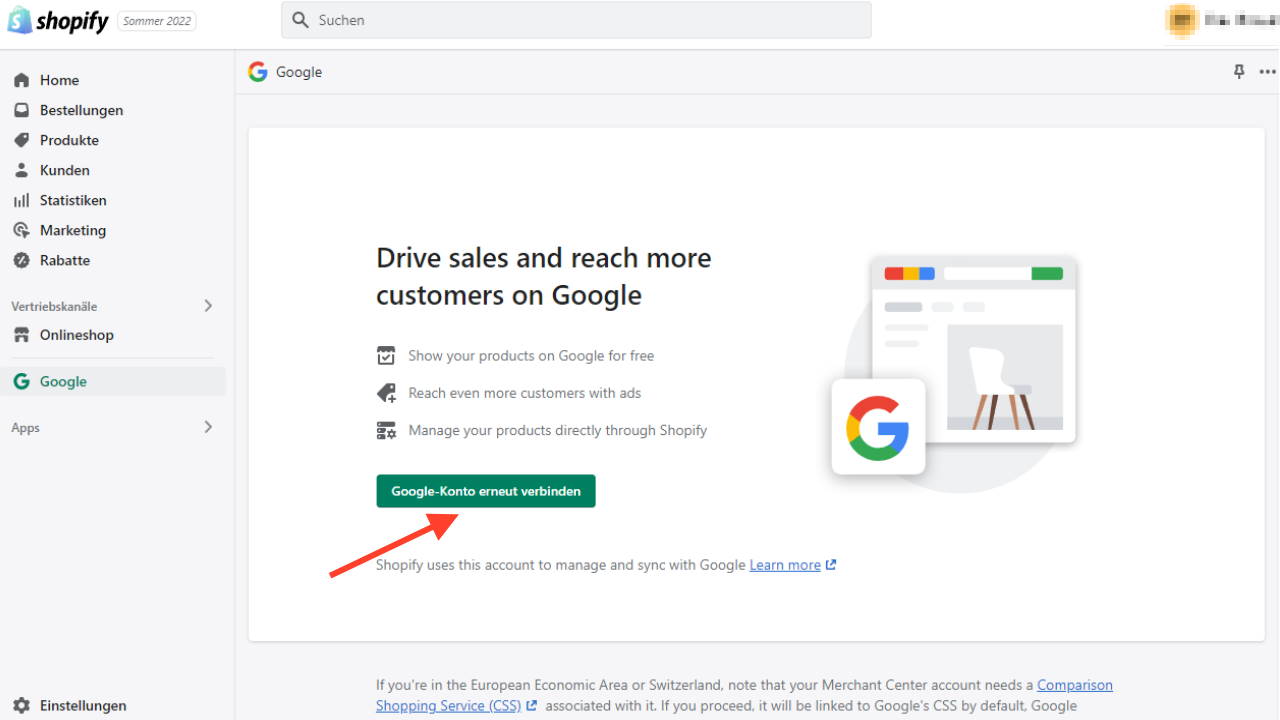Click 'Manage your products directly through Shopify'
Image resolution: width=1280 pixels, height=720 pixels.
click(558, 430)
